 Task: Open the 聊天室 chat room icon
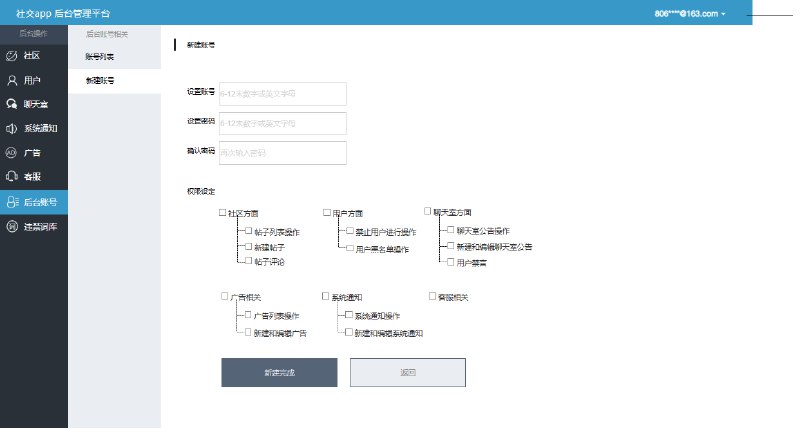tap(11, 104)
